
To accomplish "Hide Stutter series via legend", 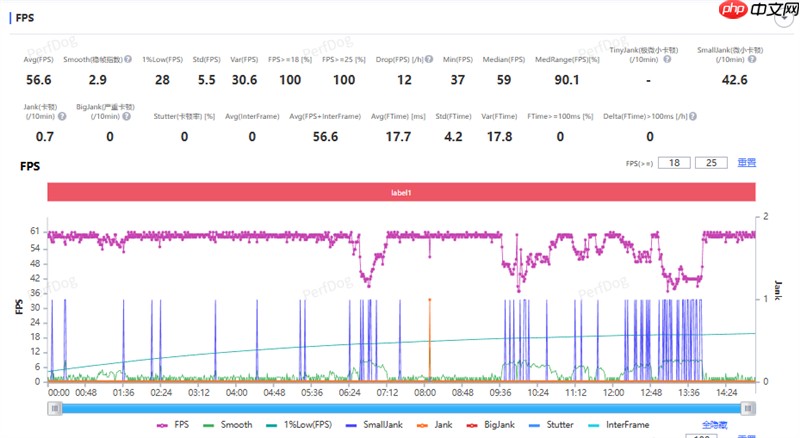I will pos(553,424).
